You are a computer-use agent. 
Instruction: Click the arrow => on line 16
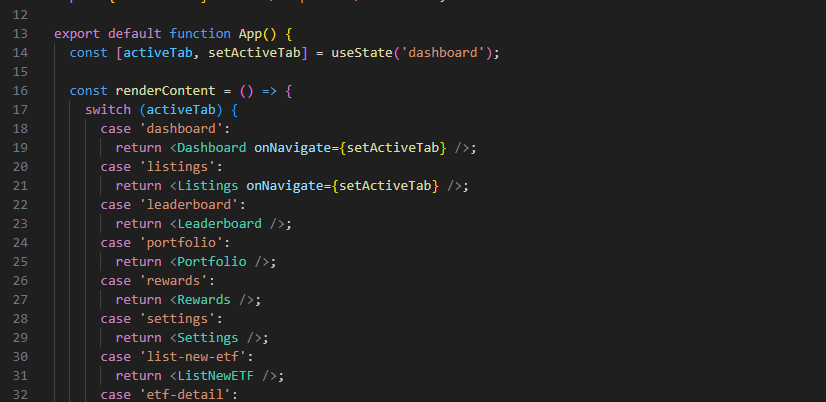click(x=269, y=91)
